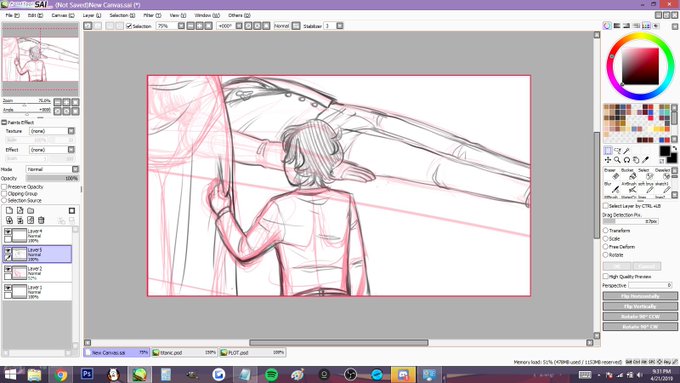Delete the selected layer with trash icon
The image size is (680, 383).
click(41, 220)
